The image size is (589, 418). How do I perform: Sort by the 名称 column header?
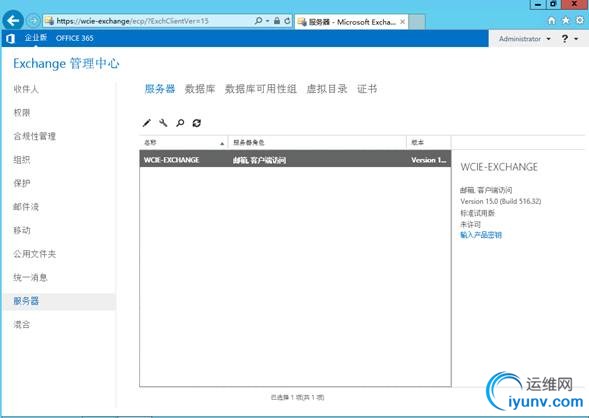coord(184,142)
